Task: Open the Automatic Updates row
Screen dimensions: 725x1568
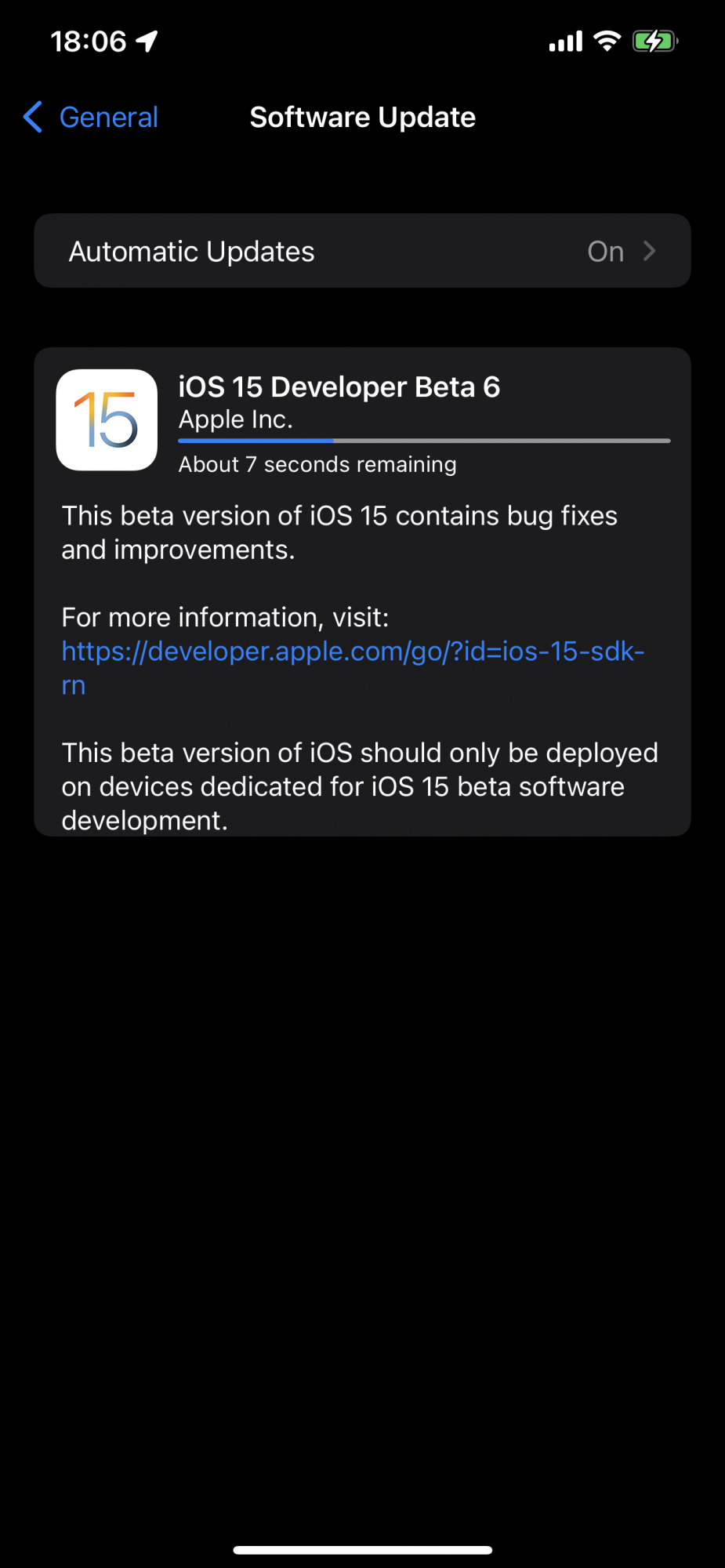Action: [362, 251]
